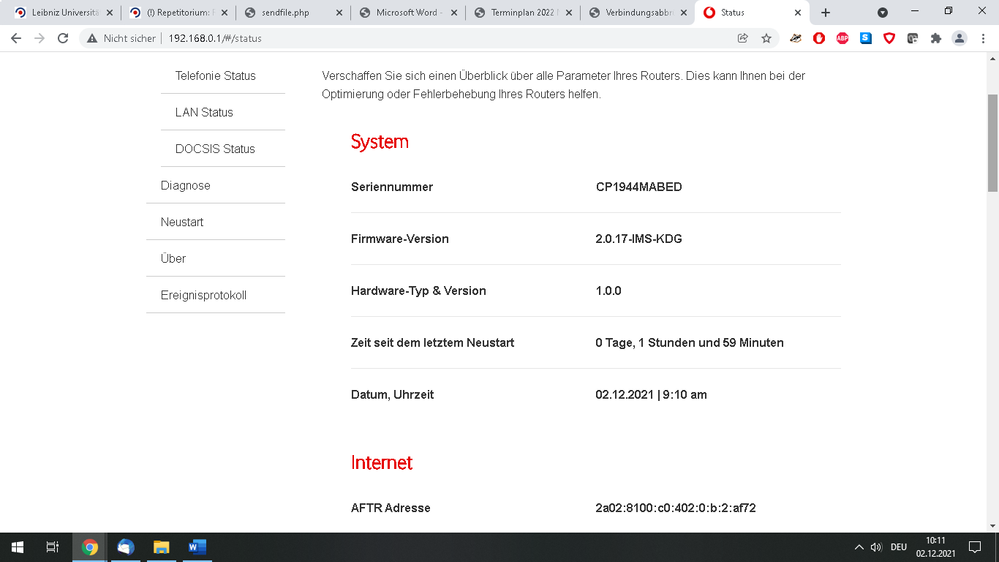Screen dimensions: 999x562
Task: Click the AFTR address value
Action: 675,508
